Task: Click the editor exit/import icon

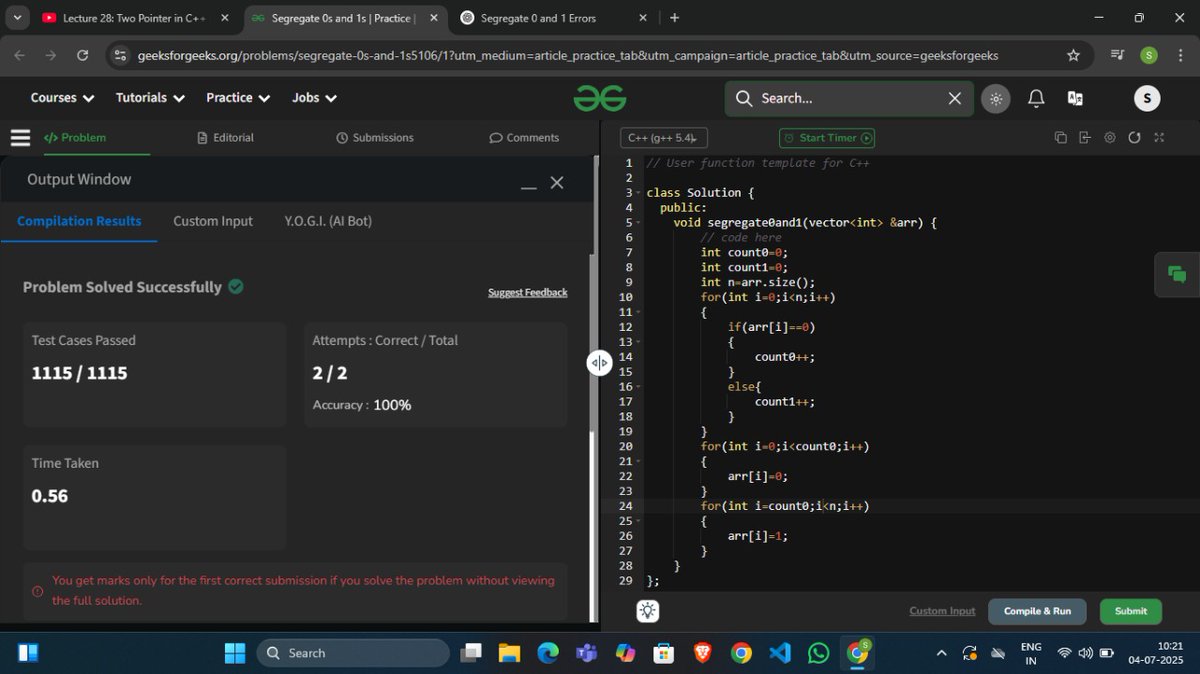Action: [x=1085, y=138]
